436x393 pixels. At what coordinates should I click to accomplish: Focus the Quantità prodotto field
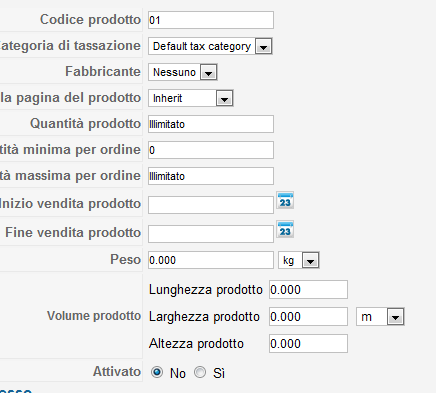coord(211,124)
